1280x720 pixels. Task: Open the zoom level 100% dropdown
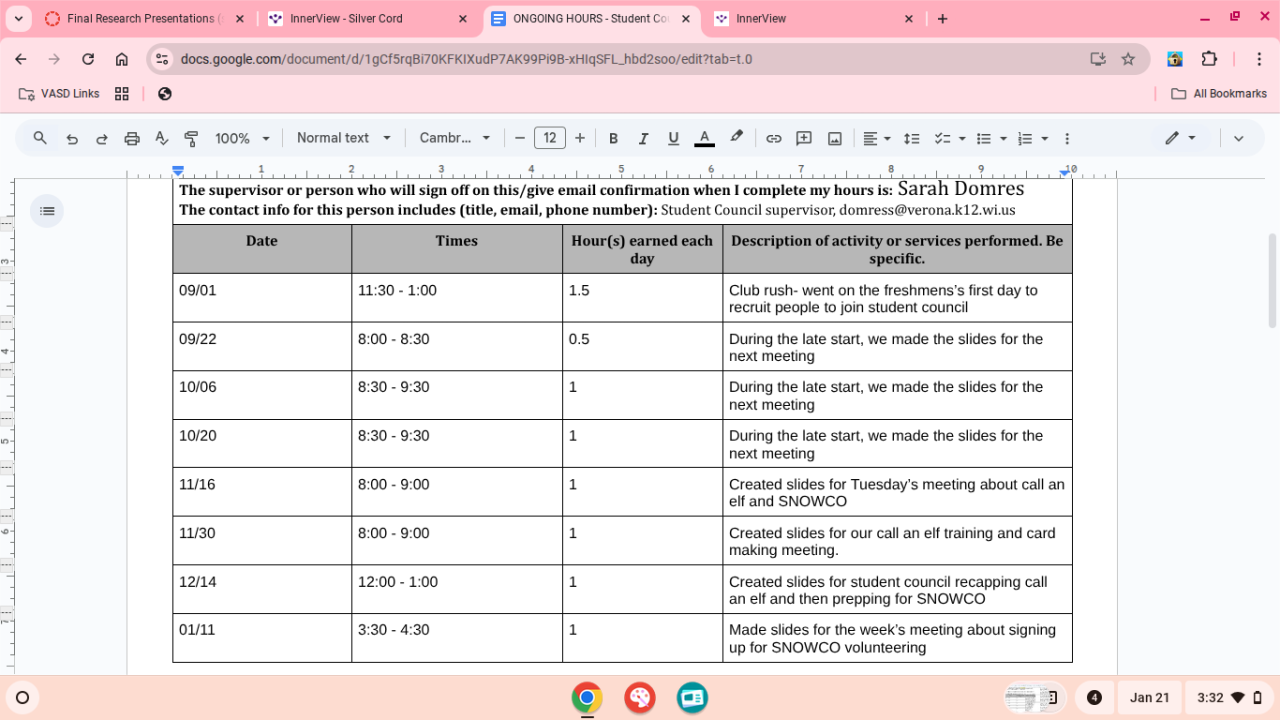pyautogui.click(x=243, y=138)
